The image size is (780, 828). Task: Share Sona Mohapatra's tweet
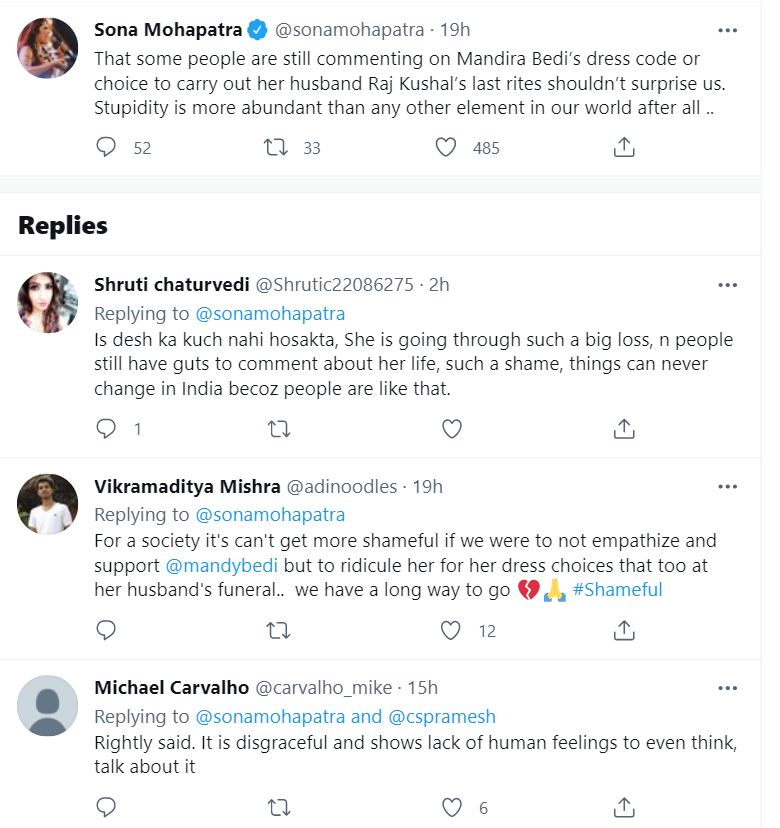[x=624, y=147]
